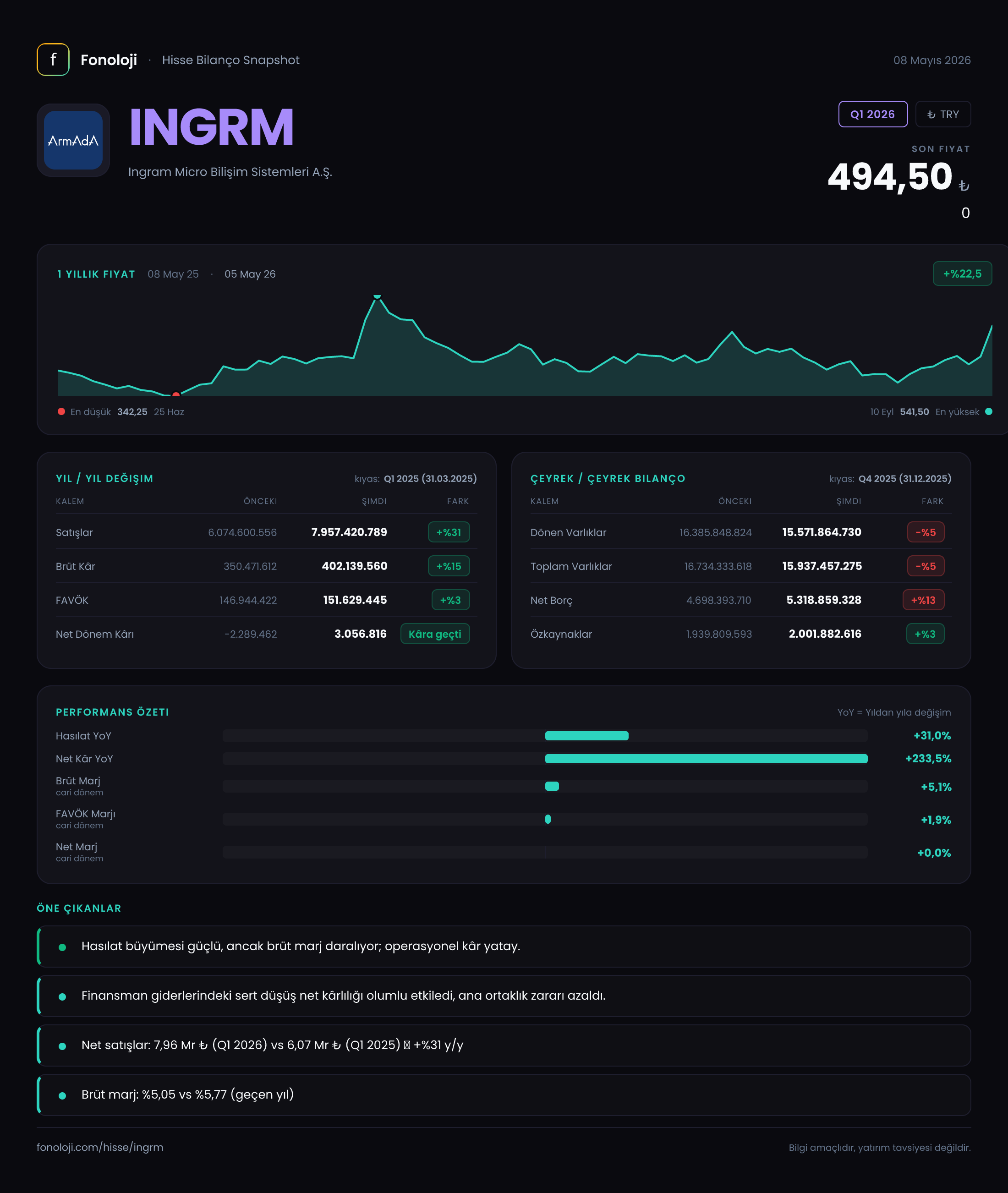This screenshot has height=1193, width=1008.
Task: Click the +%15 Brüt Kâr change badge
Action: (449, 566)
